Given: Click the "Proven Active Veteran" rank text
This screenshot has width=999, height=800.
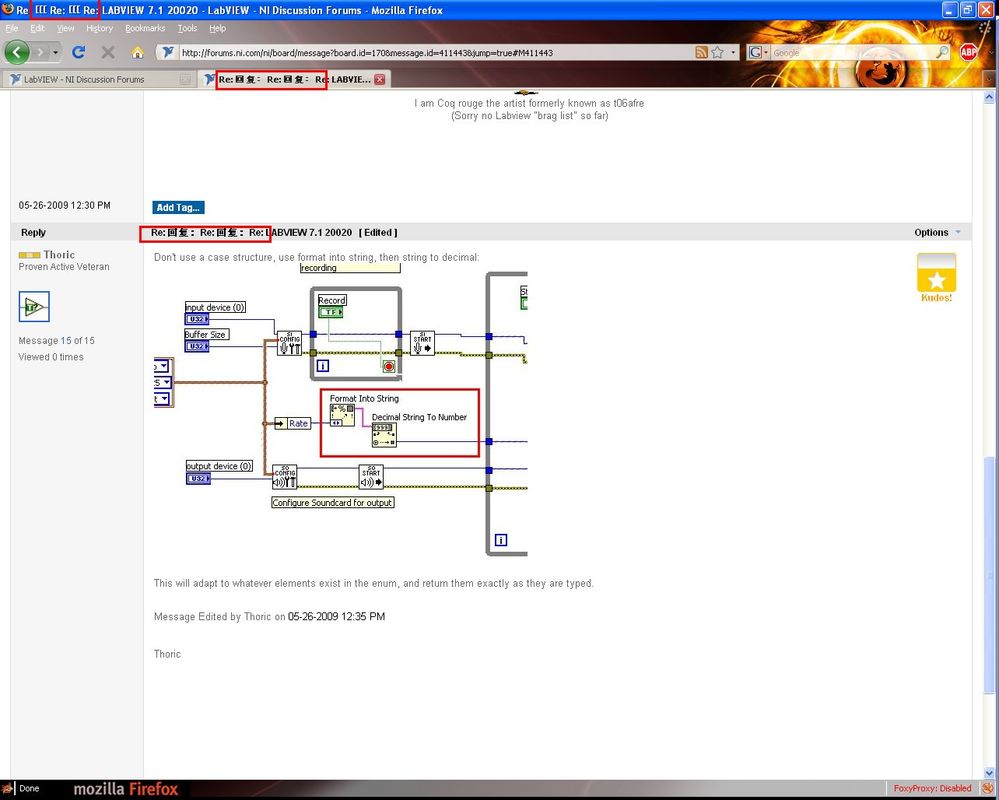Looking at the screenshot, I should [64, 267].
